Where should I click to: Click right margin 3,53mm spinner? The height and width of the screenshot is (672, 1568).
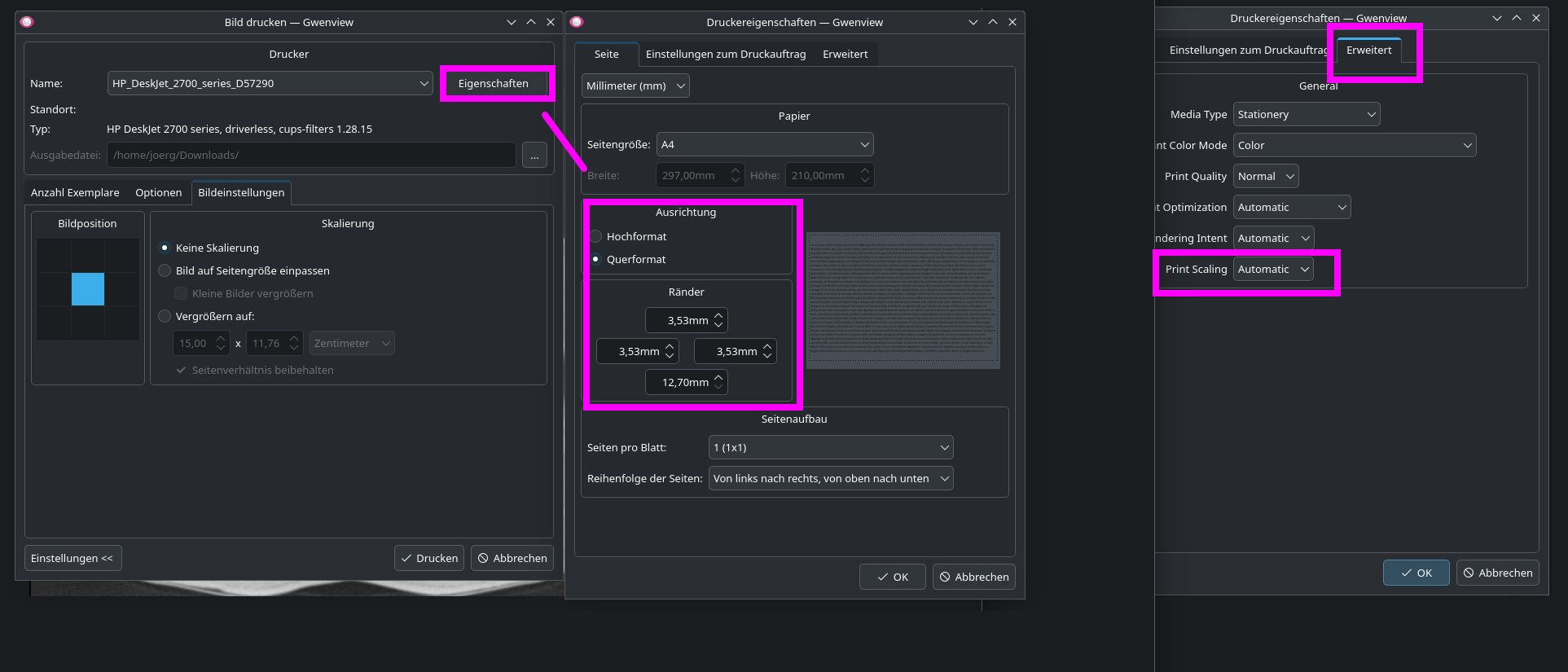click(x=736, y=351)
